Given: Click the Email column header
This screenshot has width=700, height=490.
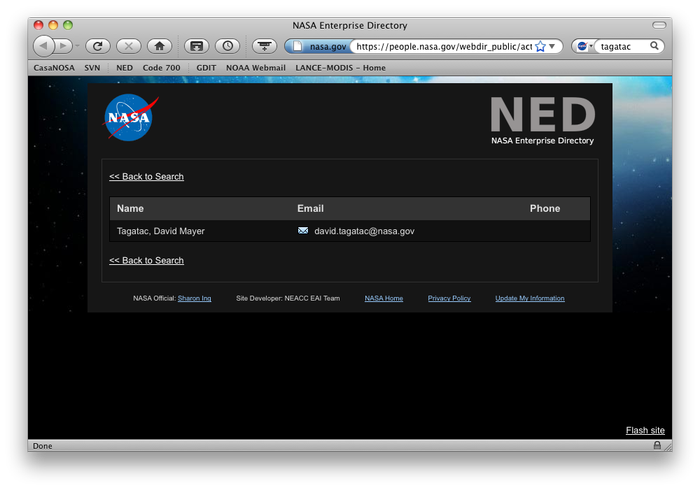Looking at the screenshot, I should tap(311, 209).
